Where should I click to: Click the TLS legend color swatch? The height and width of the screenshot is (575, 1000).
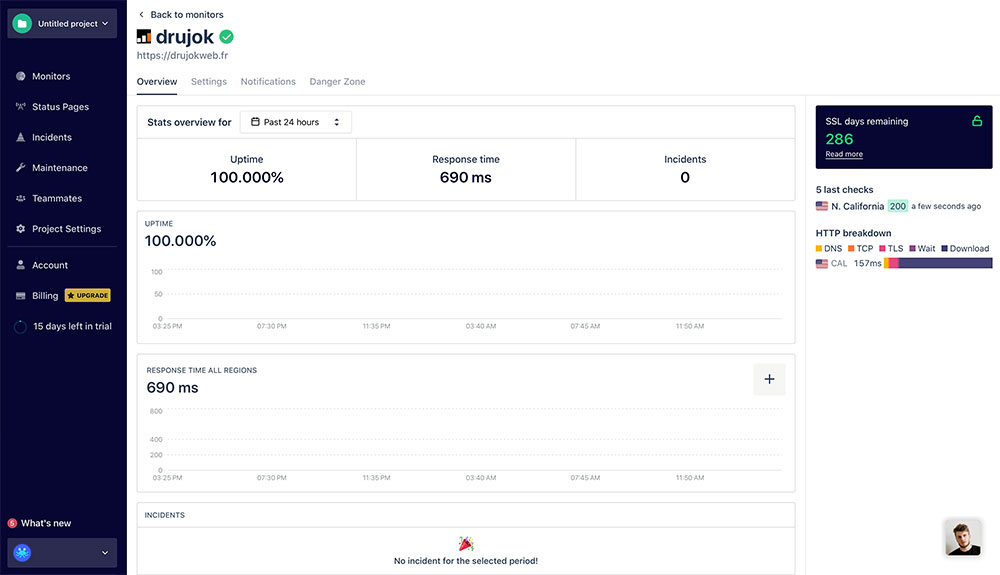tap(883, 249)
